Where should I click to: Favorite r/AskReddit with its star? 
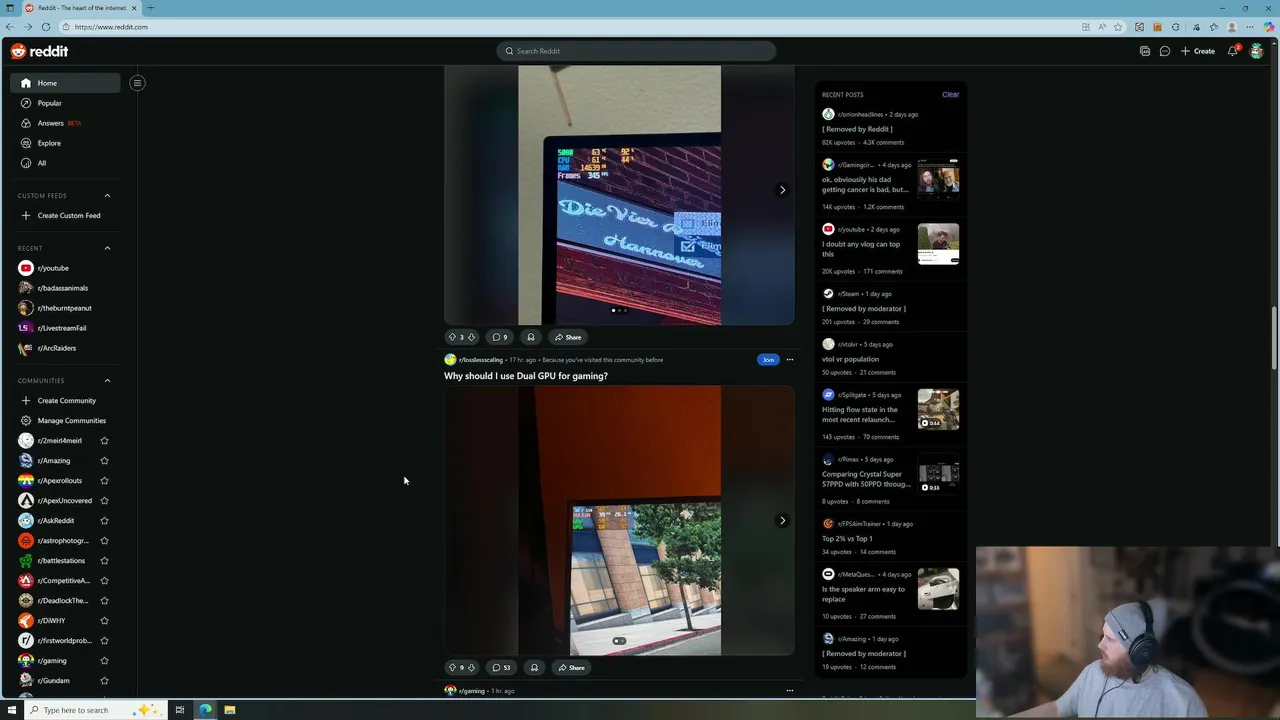(104, 521)
